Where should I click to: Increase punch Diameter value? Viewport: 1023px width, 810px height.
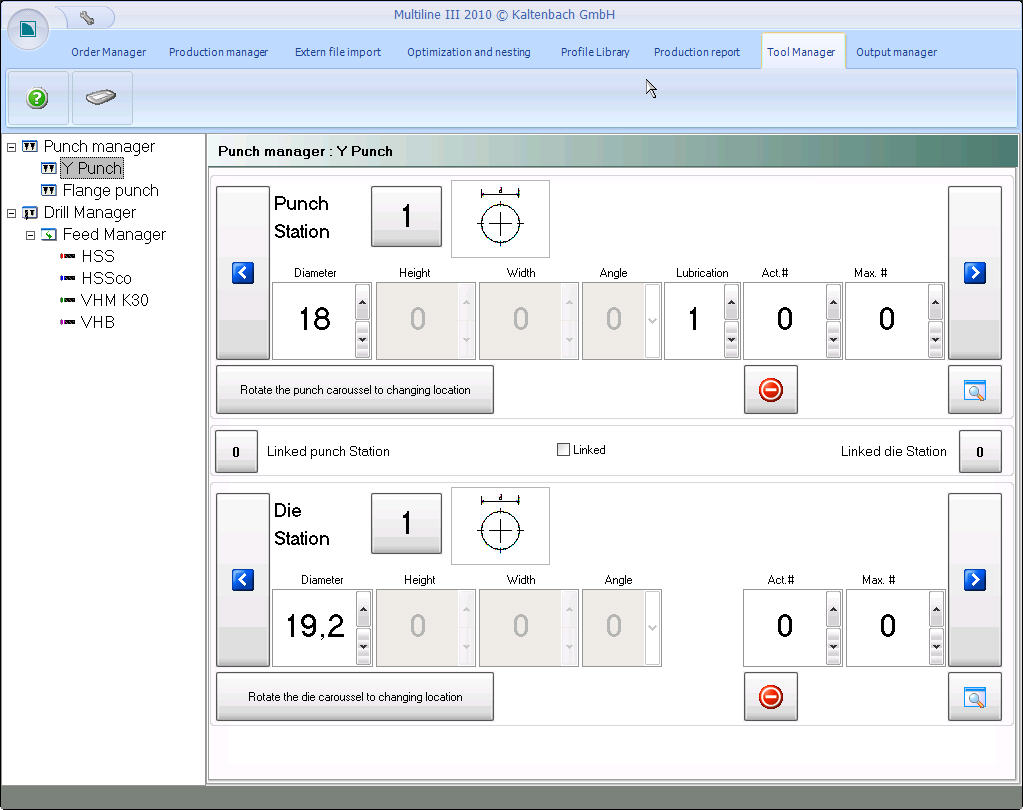pos(362,302)
